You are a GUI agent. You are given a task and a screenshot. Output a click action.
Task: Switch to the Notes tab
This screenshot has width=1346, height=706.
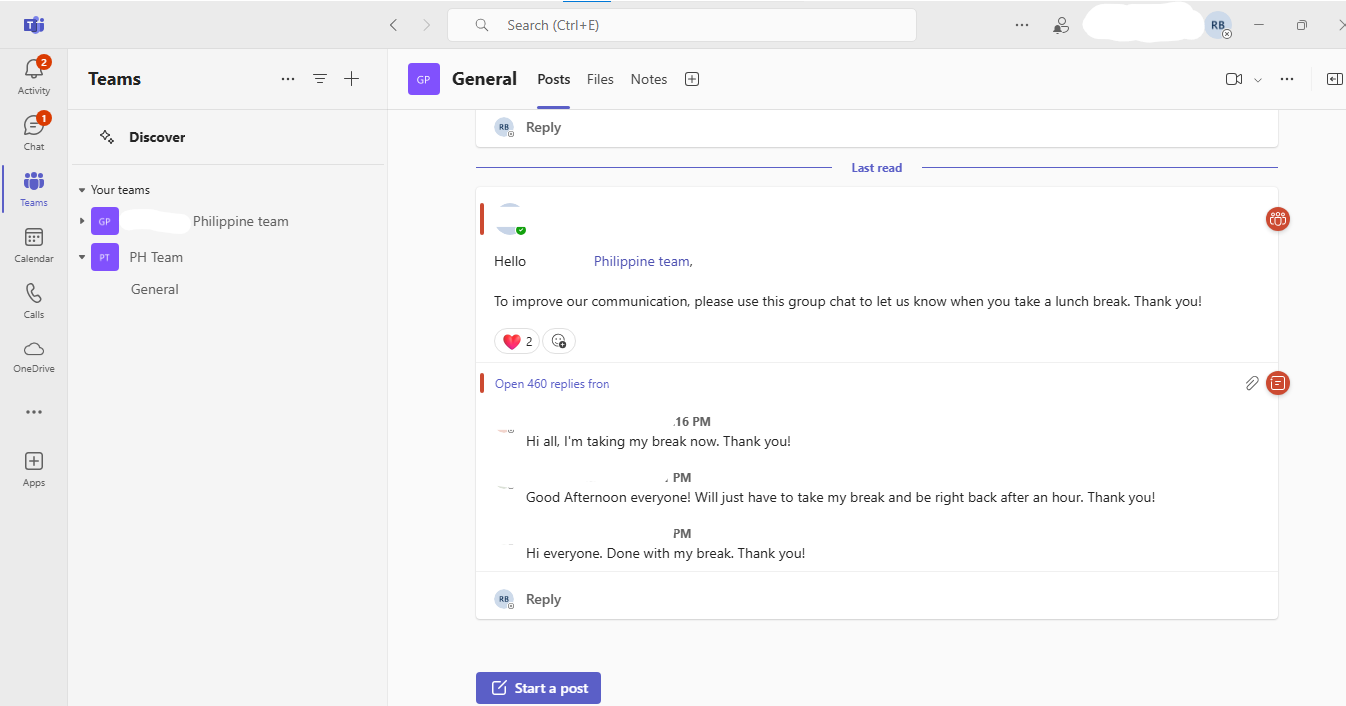click(648, 79)
